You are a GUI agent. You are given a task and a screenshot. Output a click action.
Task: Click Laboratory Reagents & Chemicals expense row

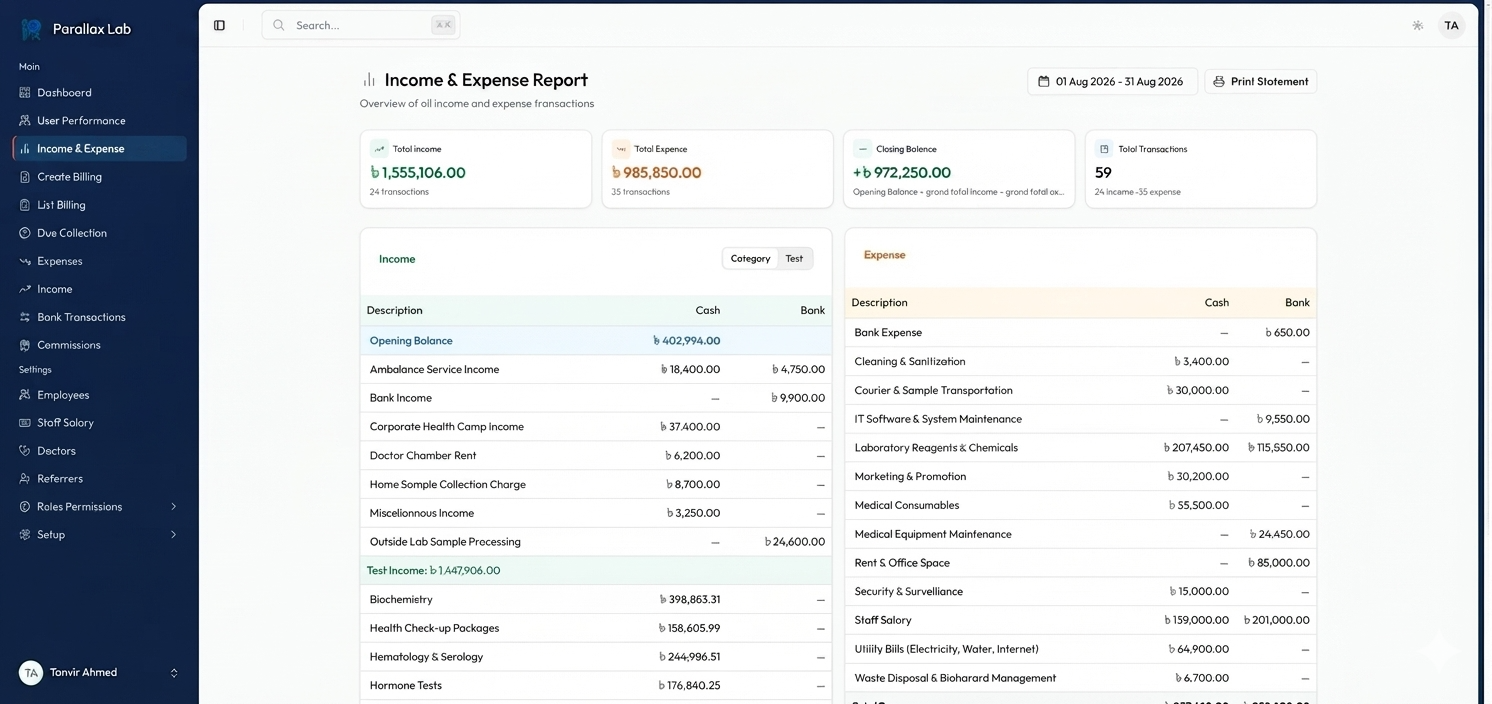pos(1081,448)
